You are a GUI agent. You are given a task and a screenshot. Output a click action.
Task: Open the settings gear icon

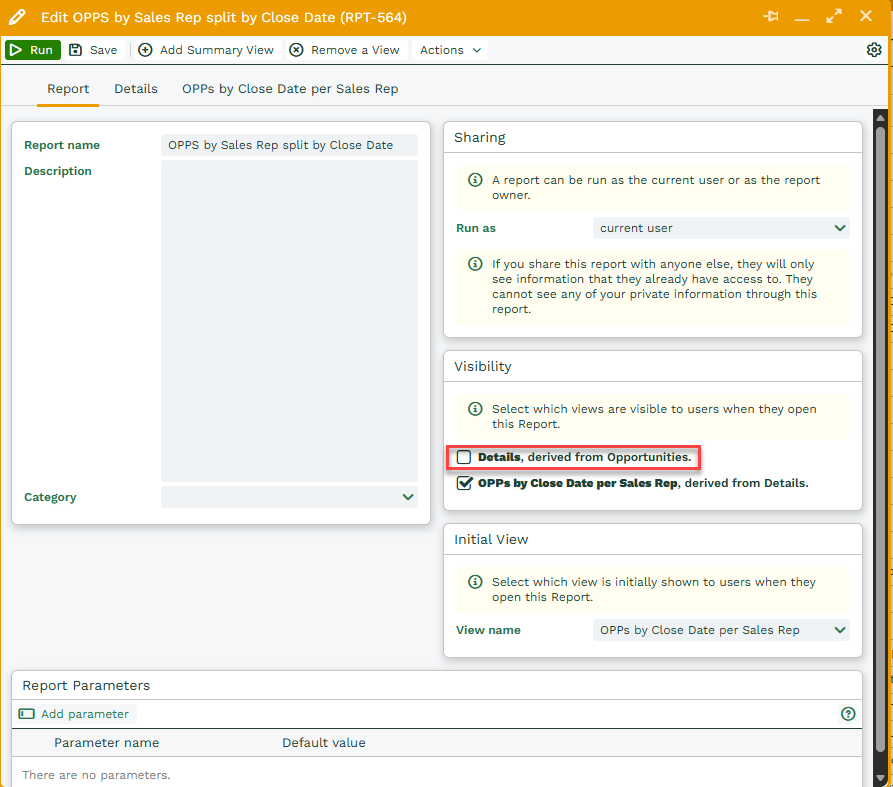(x=874, y=50)
